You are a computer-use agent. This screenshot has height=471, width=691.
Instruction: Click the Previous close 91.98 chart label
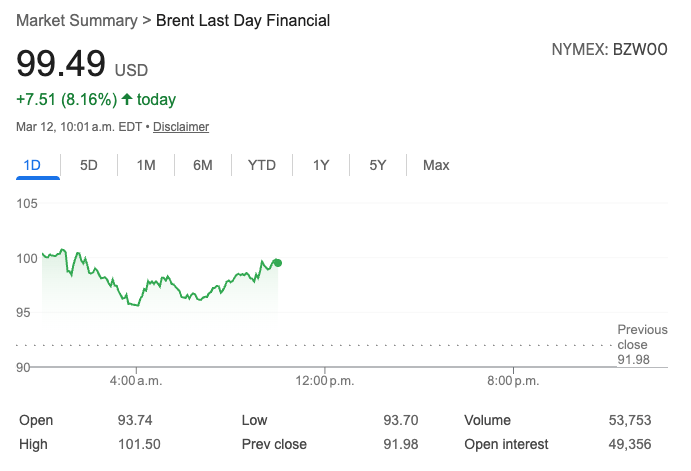(x=641, y=344)
